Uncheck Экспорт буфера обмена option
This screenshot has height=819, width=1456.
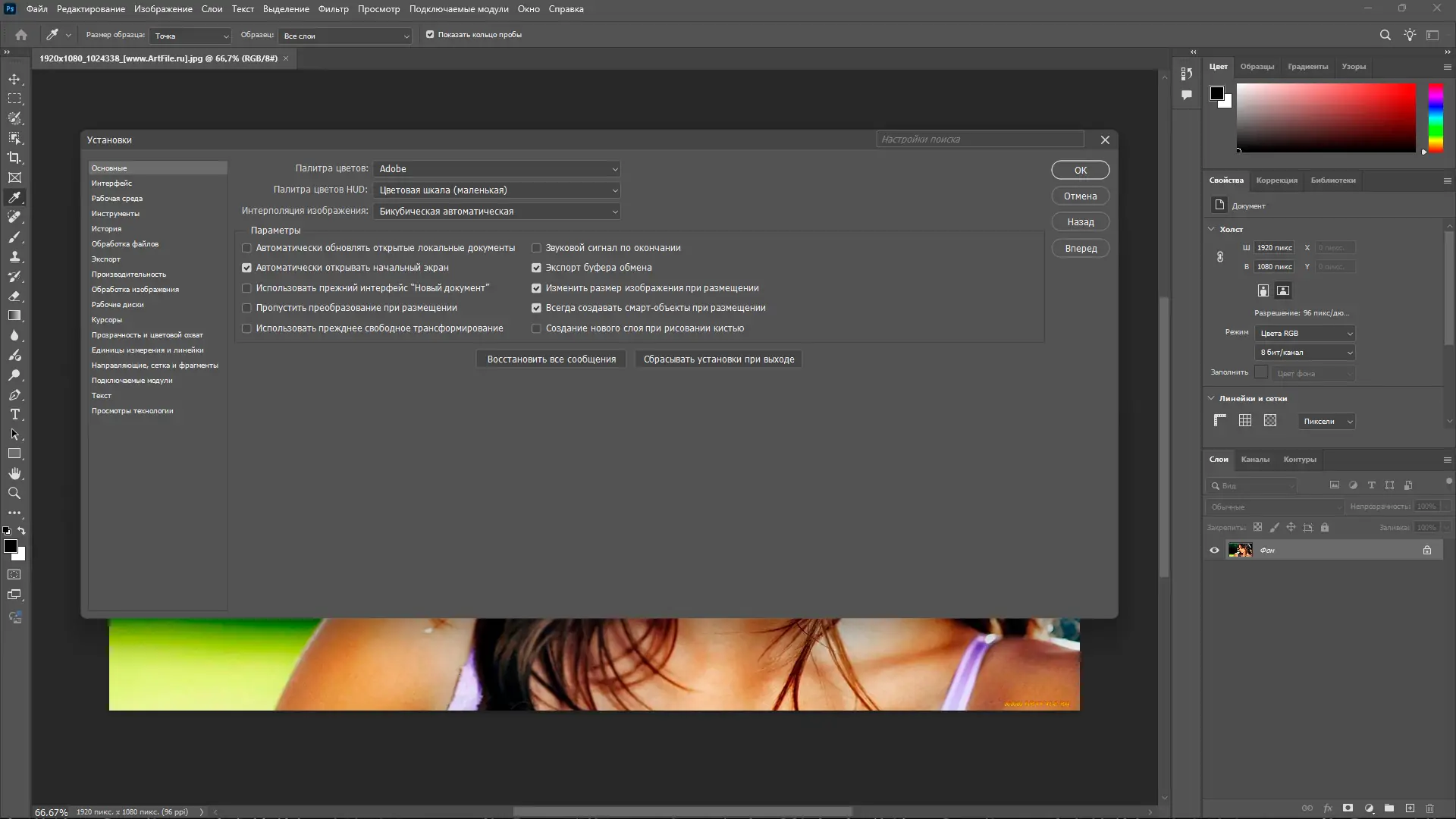point(536,268)
